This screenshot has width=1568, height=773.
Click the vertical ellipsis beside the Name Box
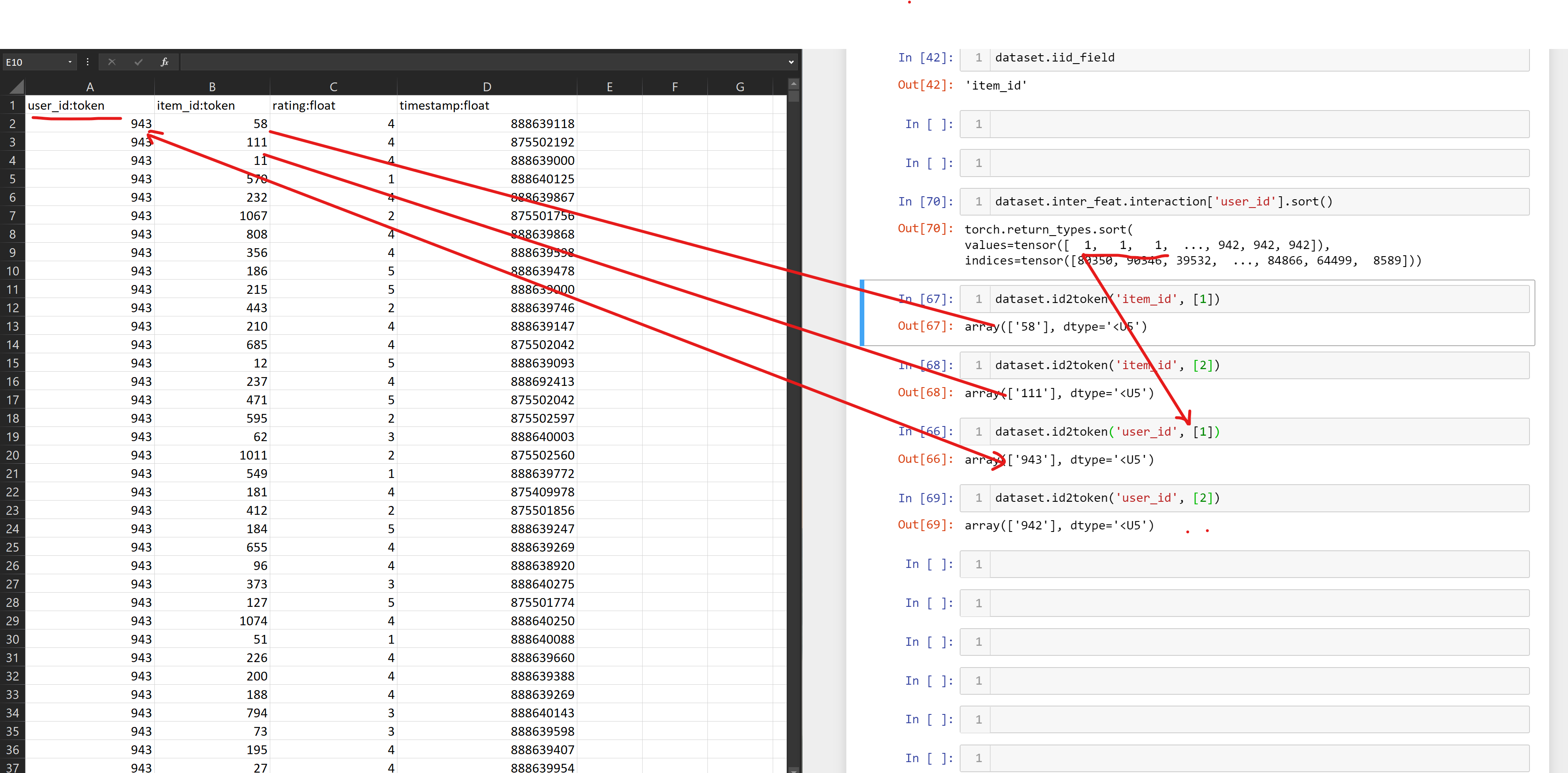coord(88,62)
